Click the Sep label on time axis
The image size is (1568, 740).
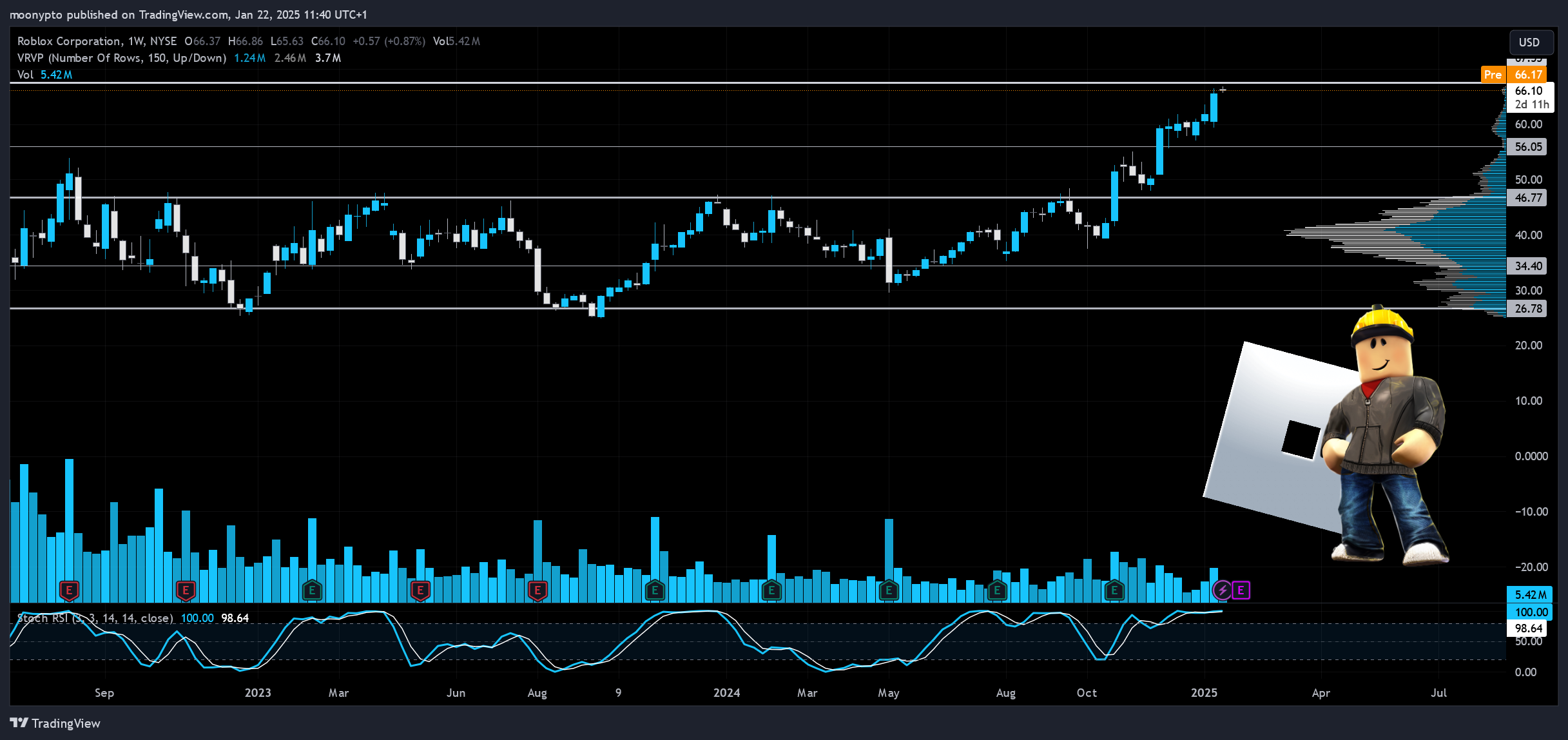[x=104, y=693]
